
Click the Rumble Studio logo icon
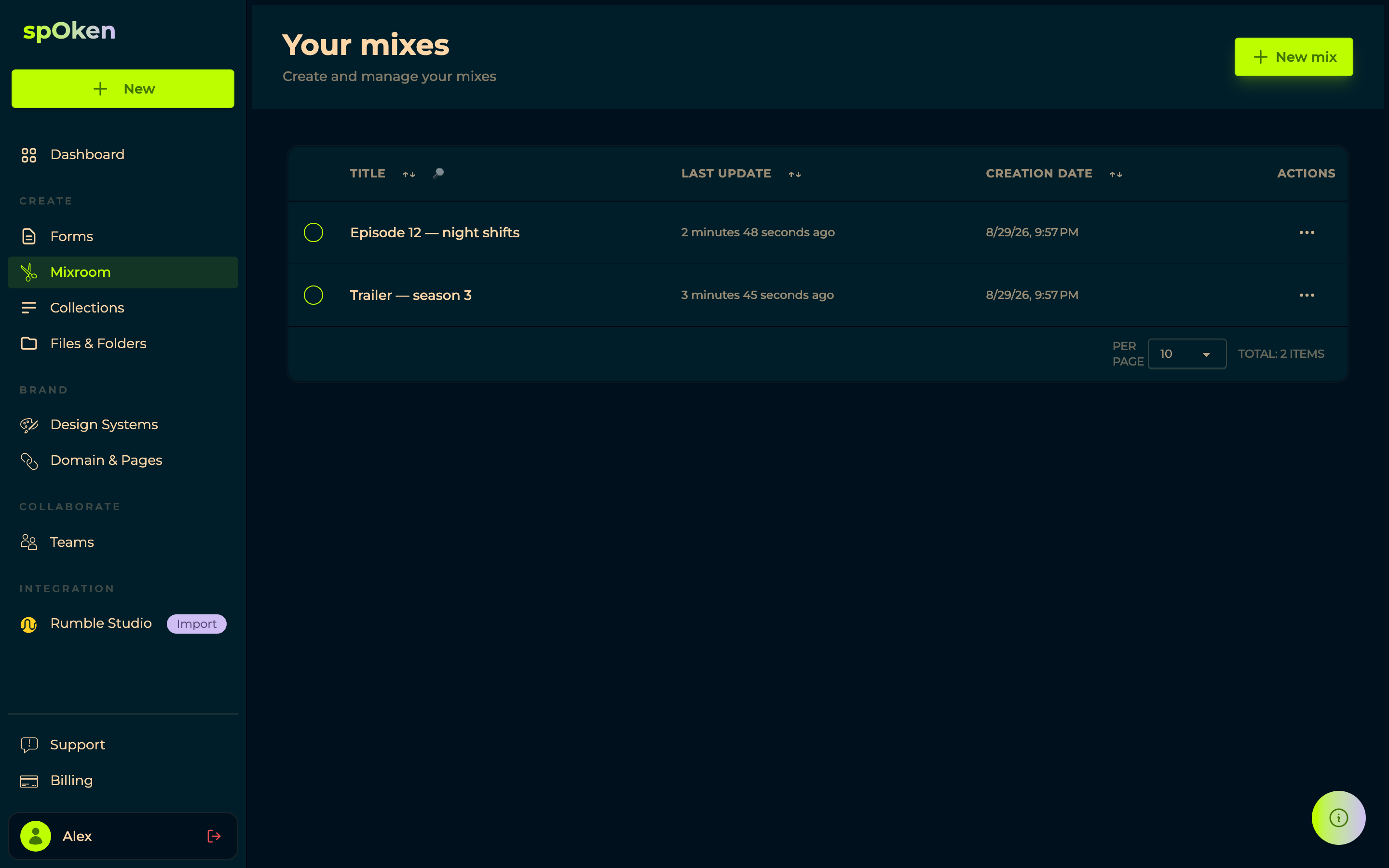click(x=29, y=624)
